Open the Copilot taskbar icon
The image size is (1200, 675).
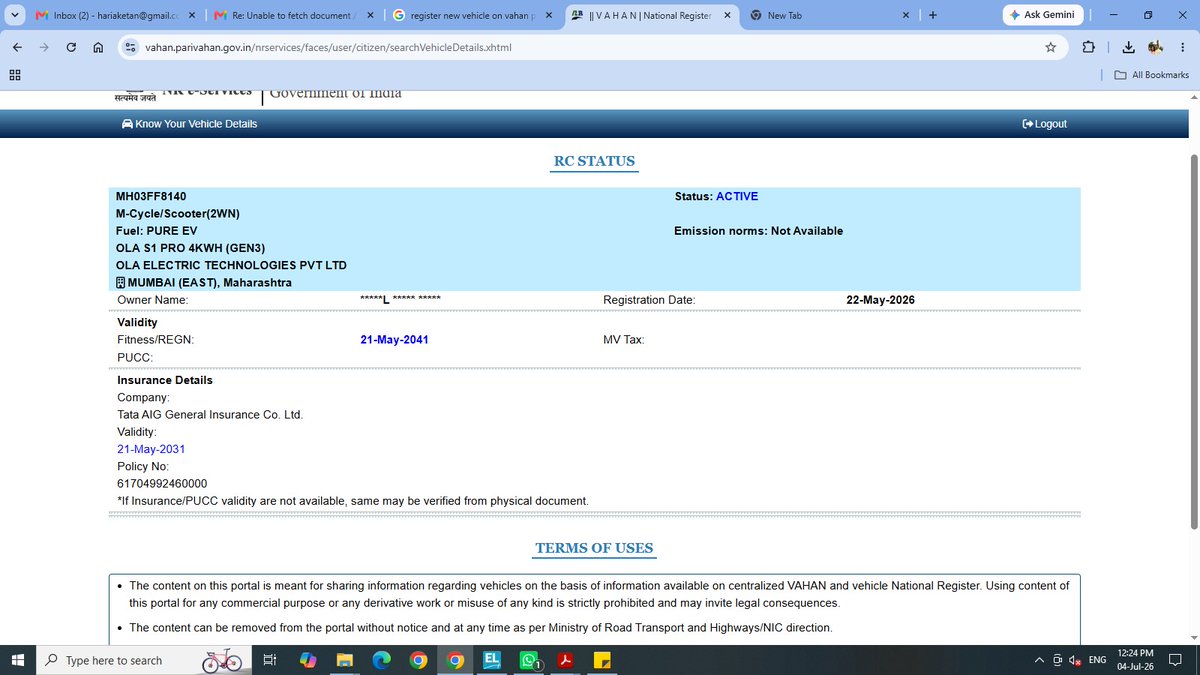click(307, 661)
